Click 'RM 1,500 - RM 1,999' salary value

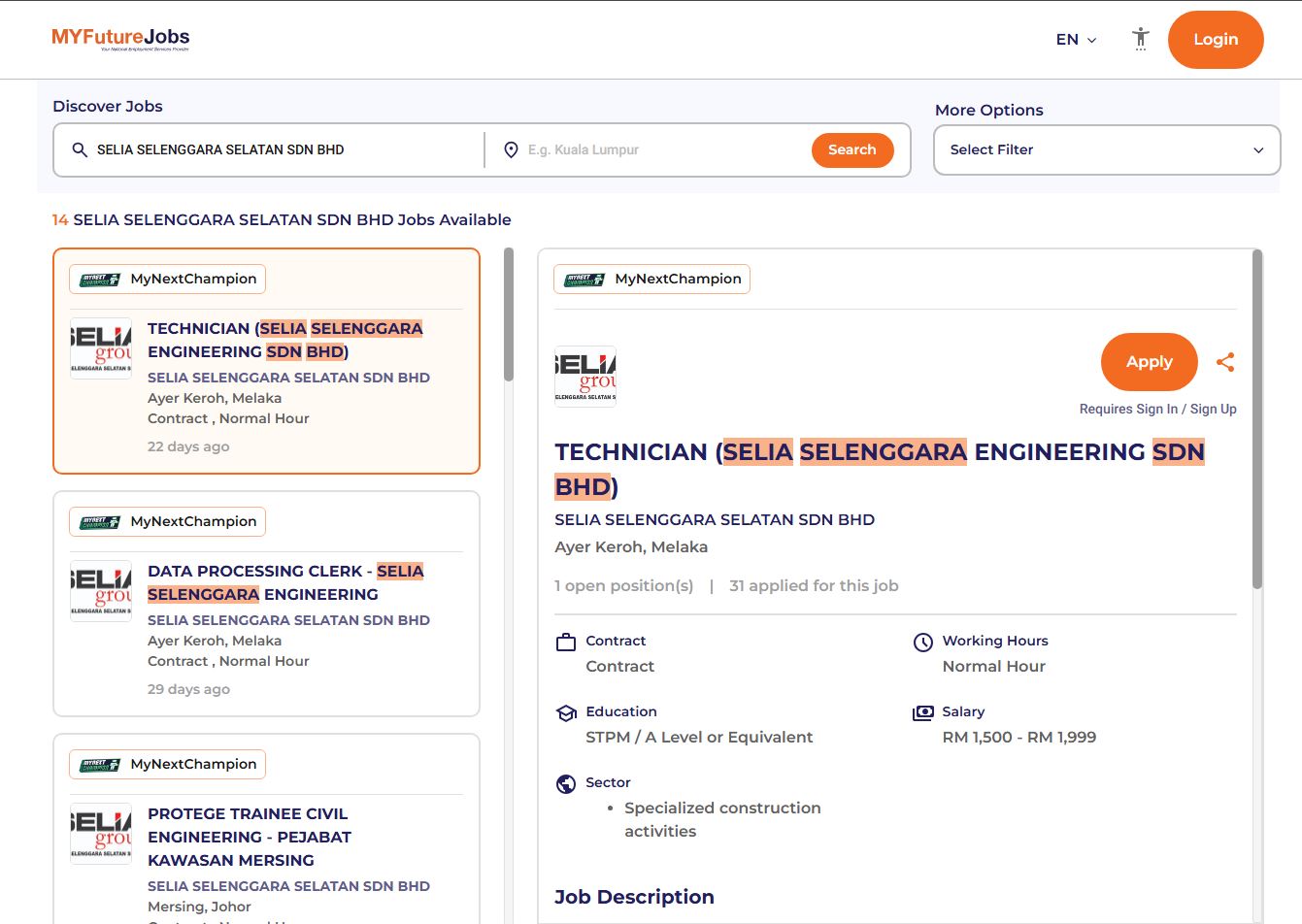[1019, 737]
